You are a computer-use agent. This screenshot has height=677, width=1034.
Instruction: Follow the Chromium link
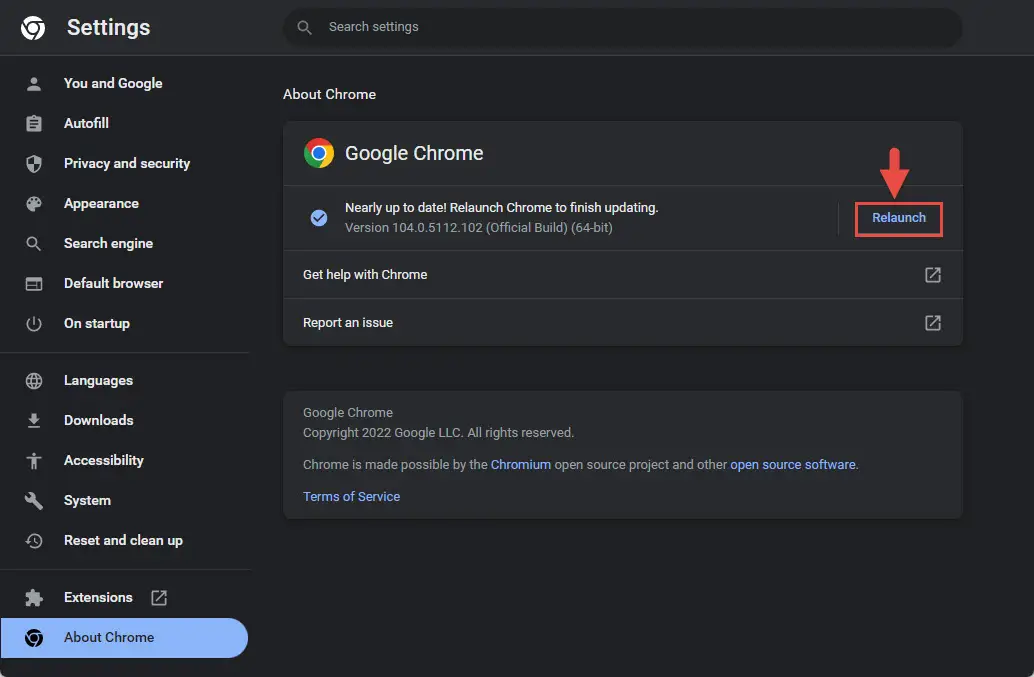point(520,465)
